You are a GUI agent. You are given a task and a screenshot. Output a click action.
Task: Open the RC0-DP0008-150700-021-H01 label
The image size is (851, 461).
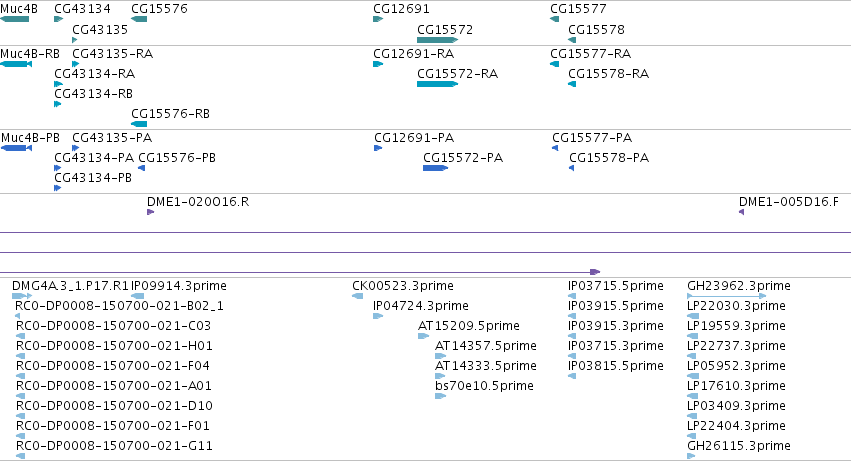pyautogui.click(x=114, y=346)
